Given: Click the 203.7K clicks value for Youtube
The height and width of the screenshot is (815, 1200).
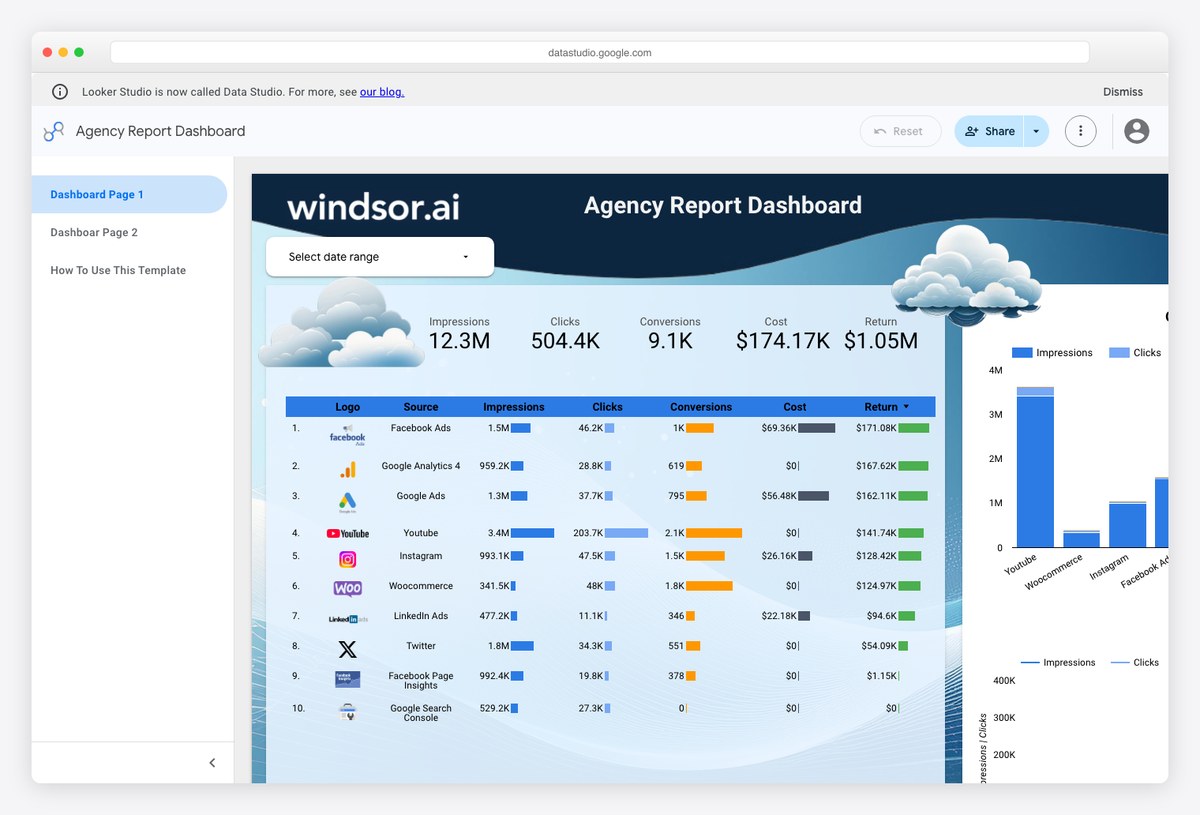Looking at the screenshot, I should (x=588, y=533).
